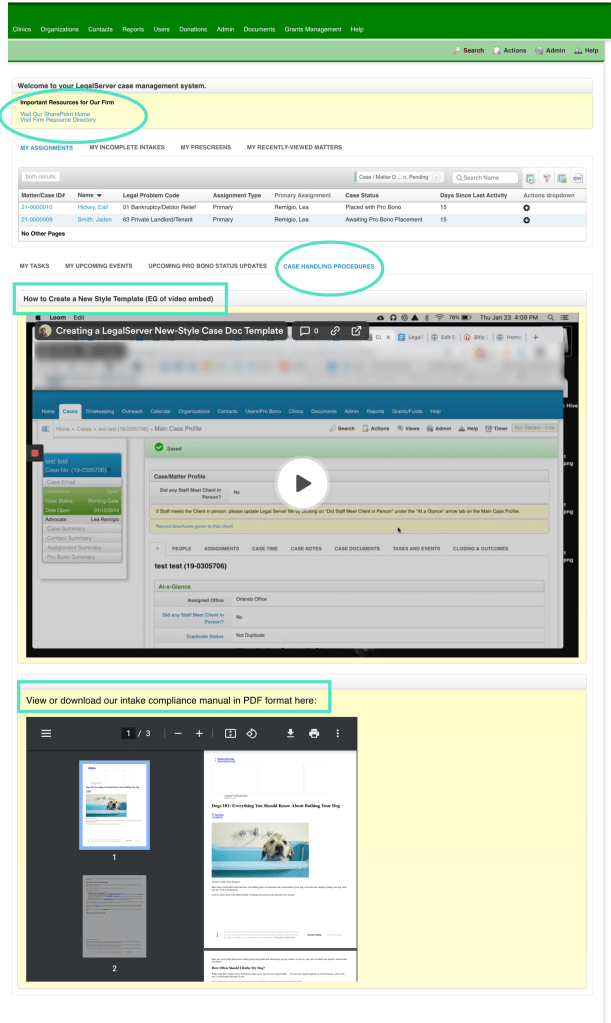611x1023 pixels.
Task: Zoom in the PDF with plus icon
Action: 199,733
